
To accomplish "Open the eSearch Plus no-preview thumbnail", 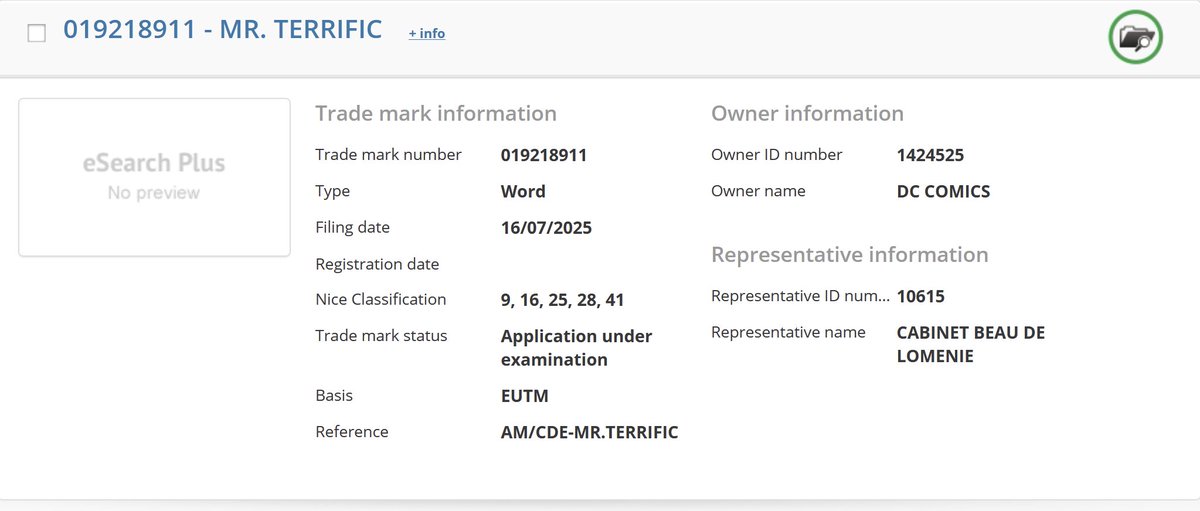I will [x=154, y=177].
